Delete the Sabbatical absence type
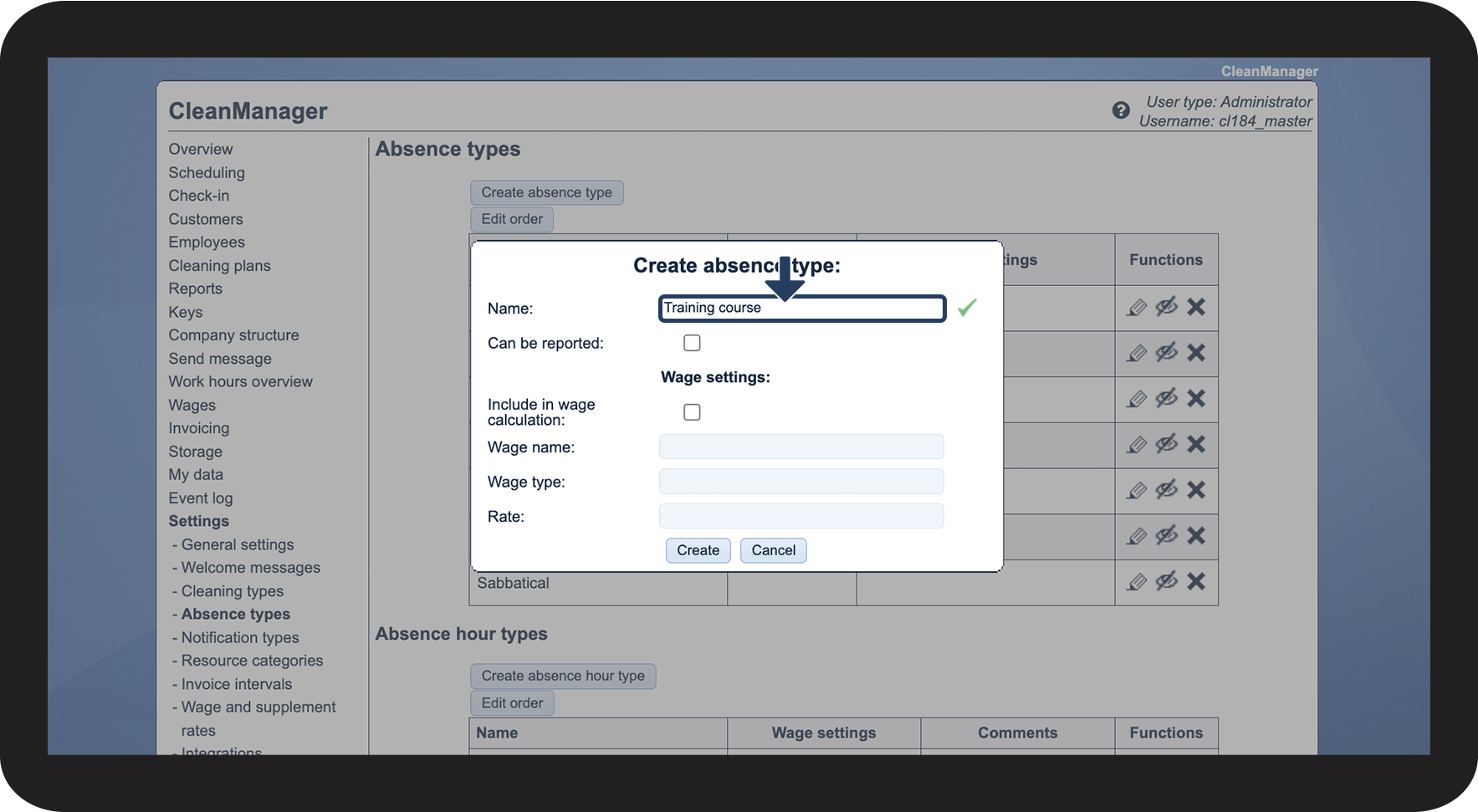Image resolution: width=1478 pixels, height=812 pixels. (x=1196, y=581)
